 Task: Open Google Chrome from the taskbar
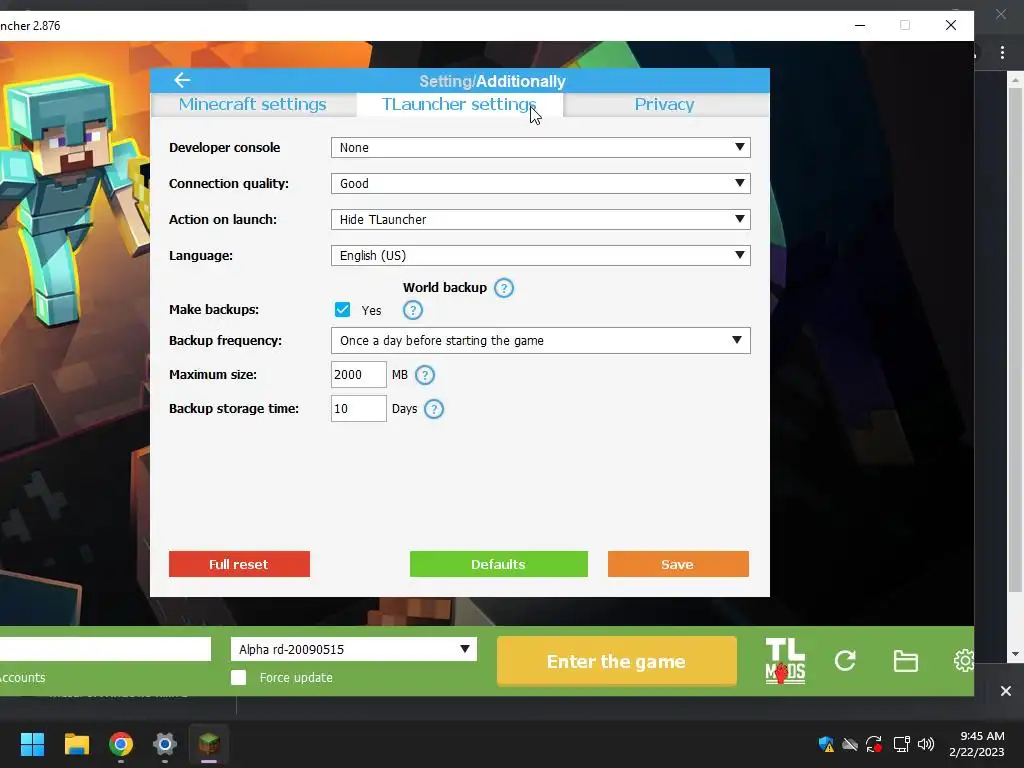tap(121, 744)
